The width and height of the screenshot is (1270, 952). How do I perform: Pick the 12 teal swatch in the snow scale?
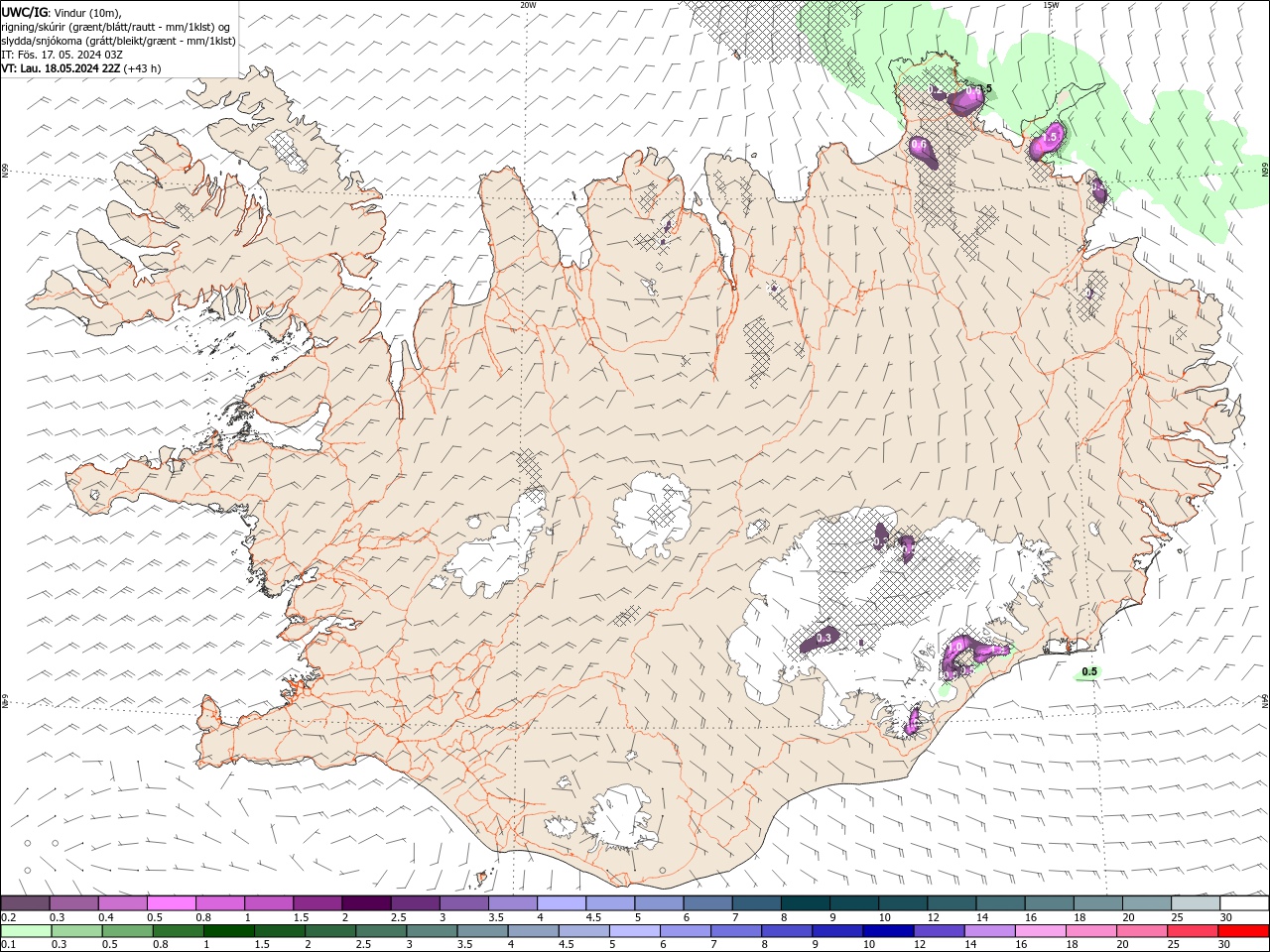pos(952,903)
